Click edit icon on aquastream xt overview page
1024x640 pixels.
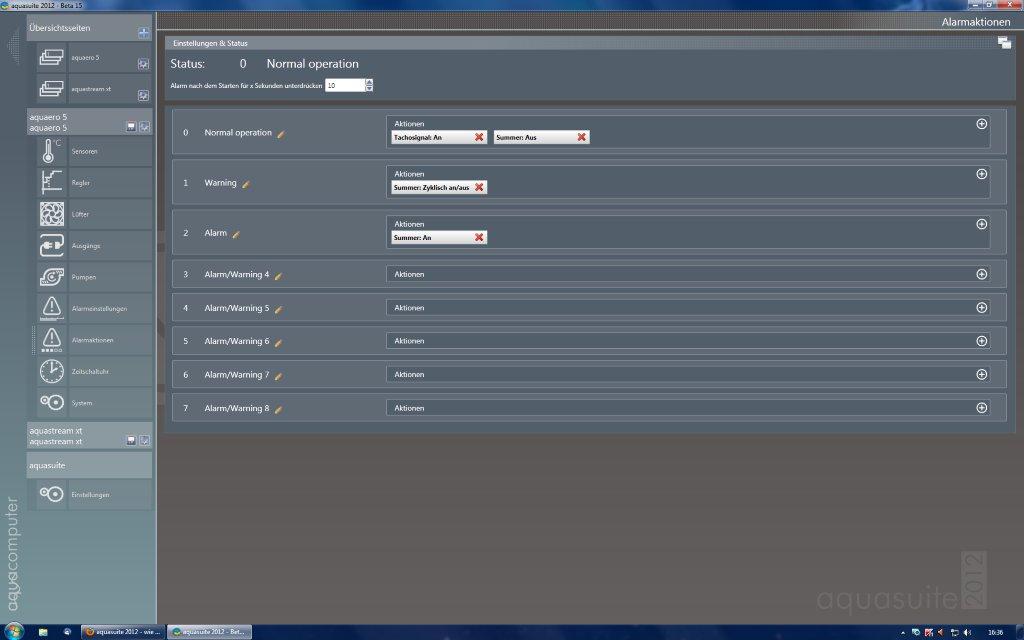click(143, 95)
